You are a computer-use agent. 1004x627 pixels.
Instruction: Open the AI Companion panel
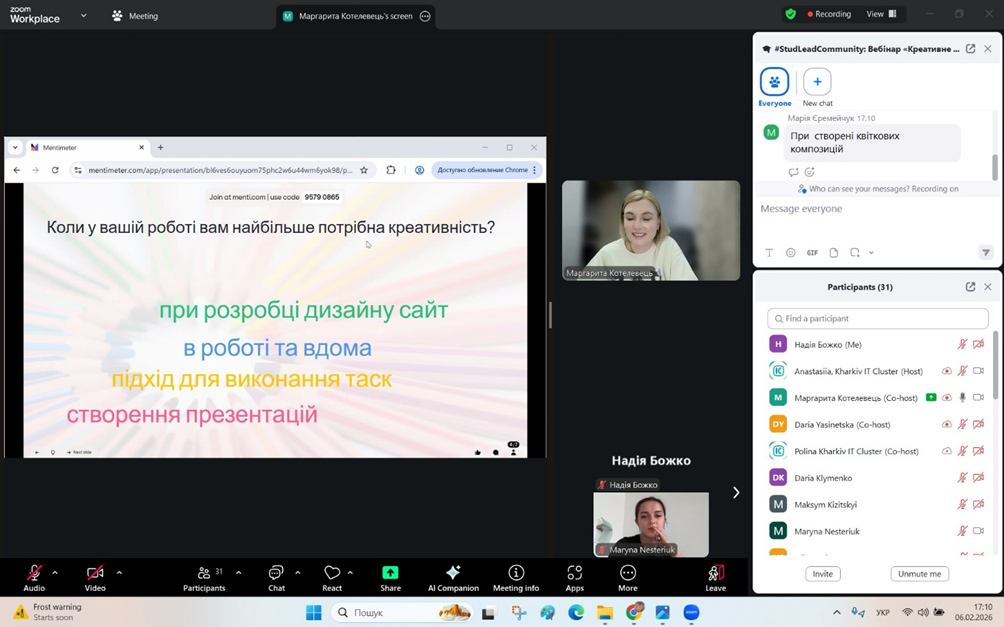tap(453, 576)
